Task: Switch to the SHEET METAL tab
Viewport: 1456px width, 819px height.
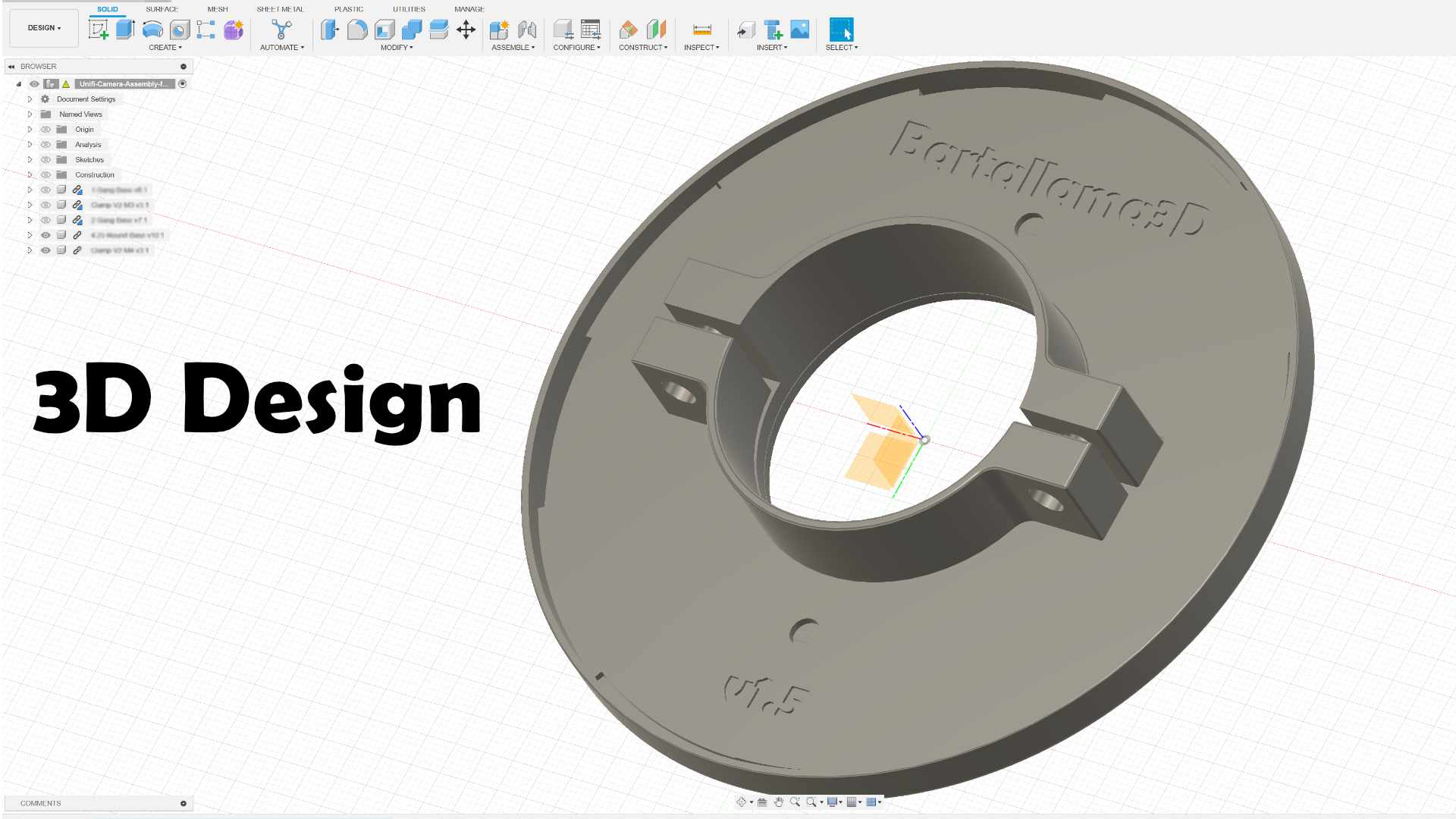Action: pos(280,9)
